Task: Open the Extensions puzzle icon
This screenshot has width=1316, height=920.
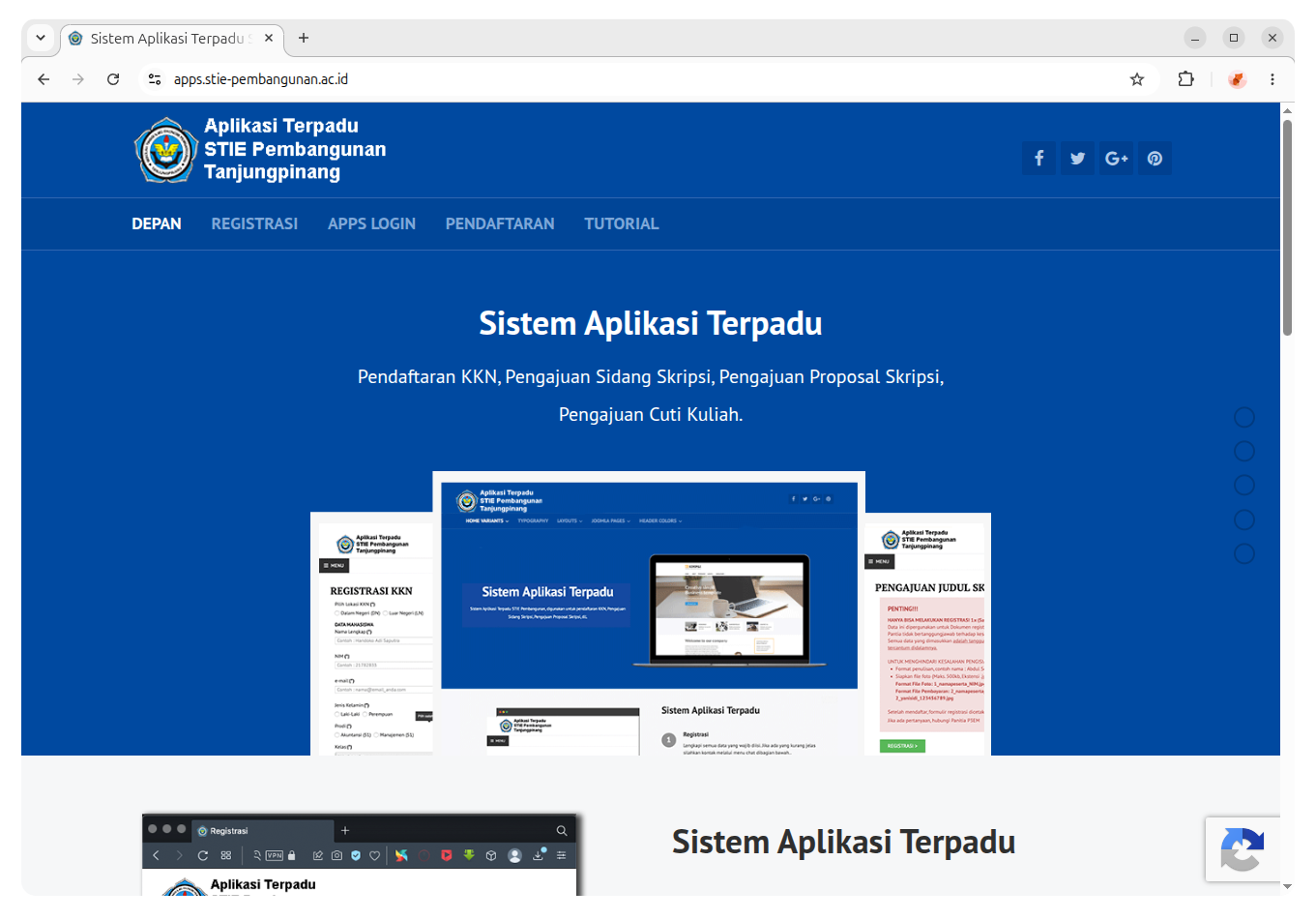Action: [x=1185, y=79]
